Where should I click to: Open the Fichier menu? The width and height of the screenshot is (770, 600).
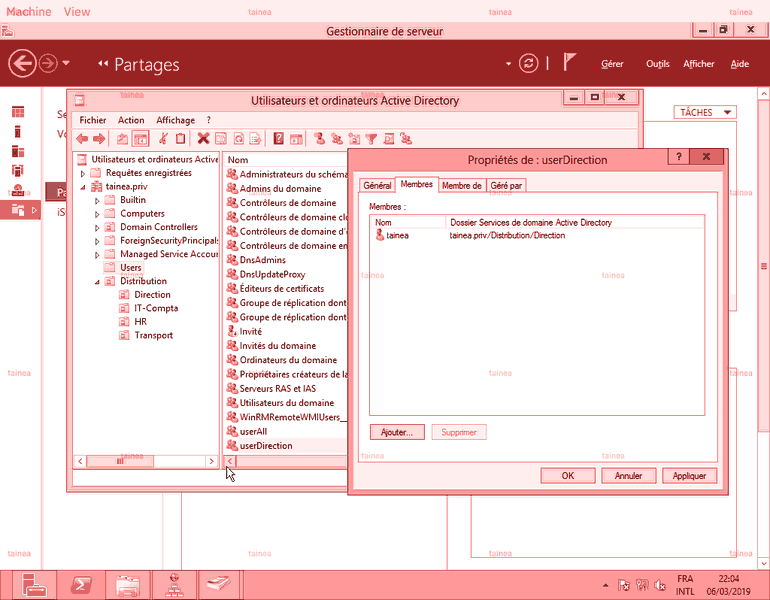click(x=93, y=120)
